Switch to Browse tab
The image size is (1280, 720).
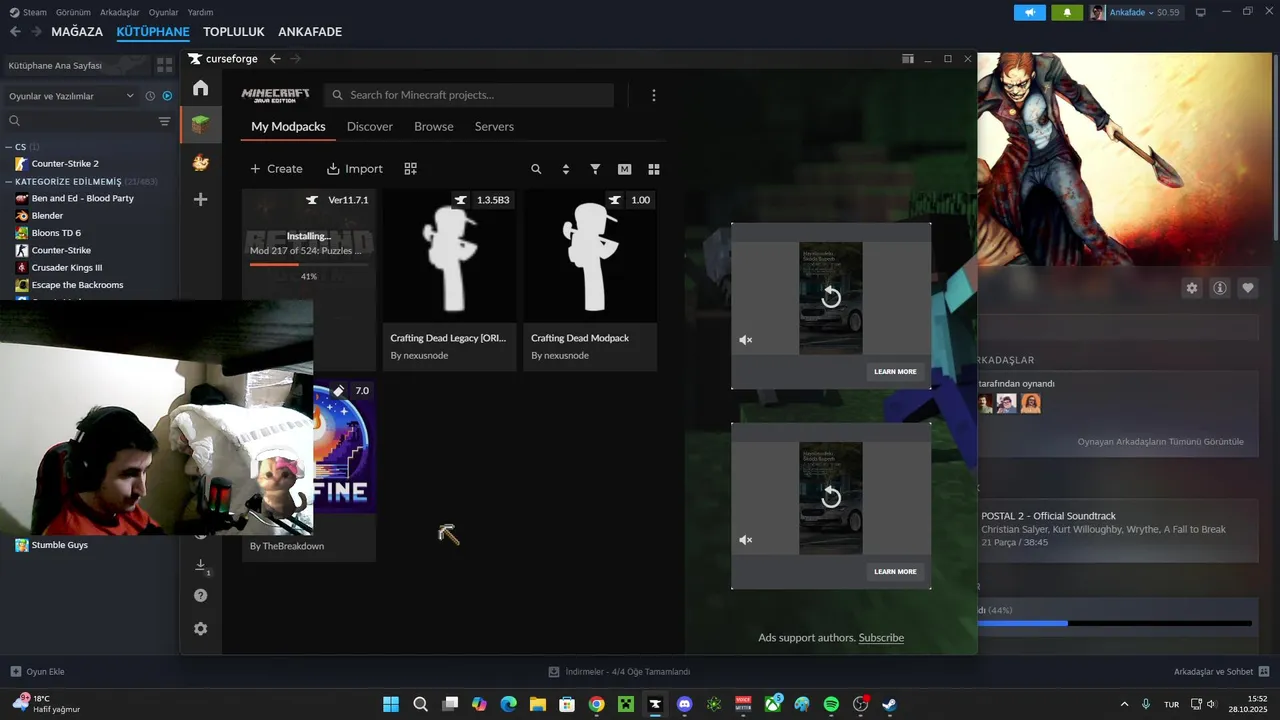click(x=434, y=127)
